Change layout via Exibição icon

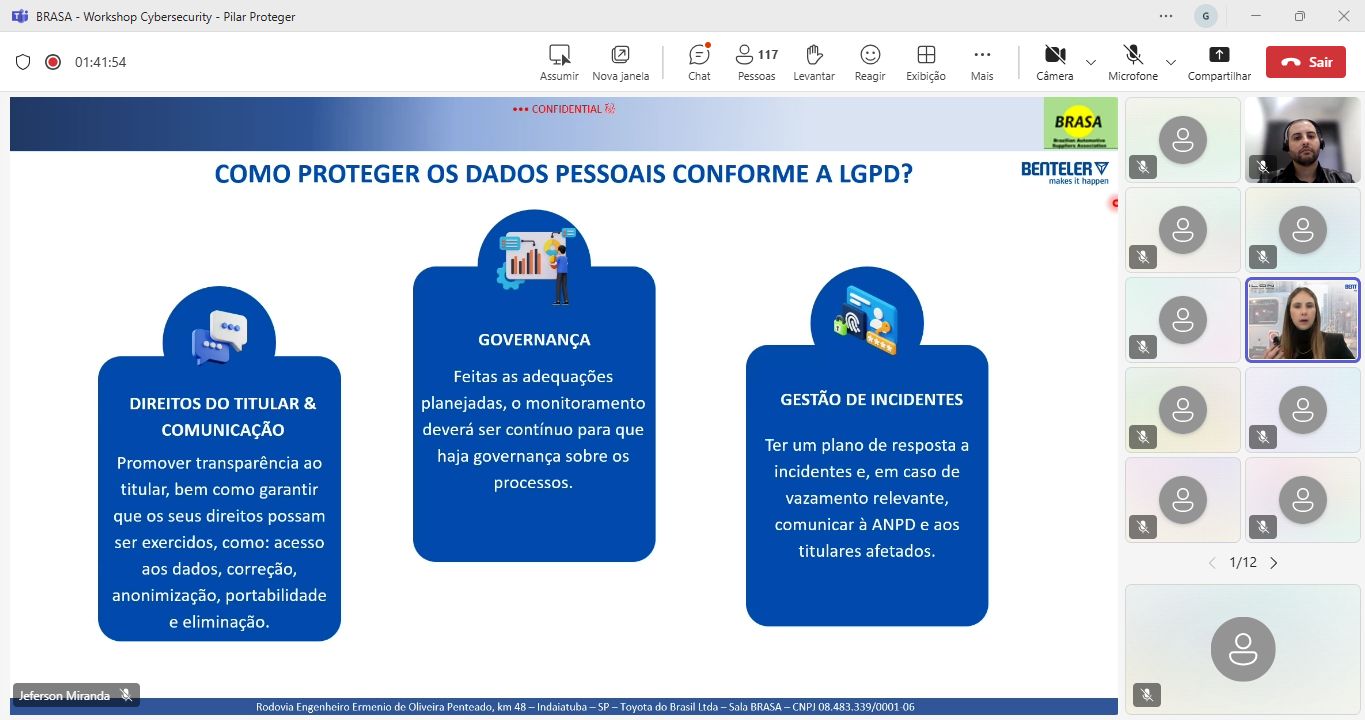click(x=926, y=62)
